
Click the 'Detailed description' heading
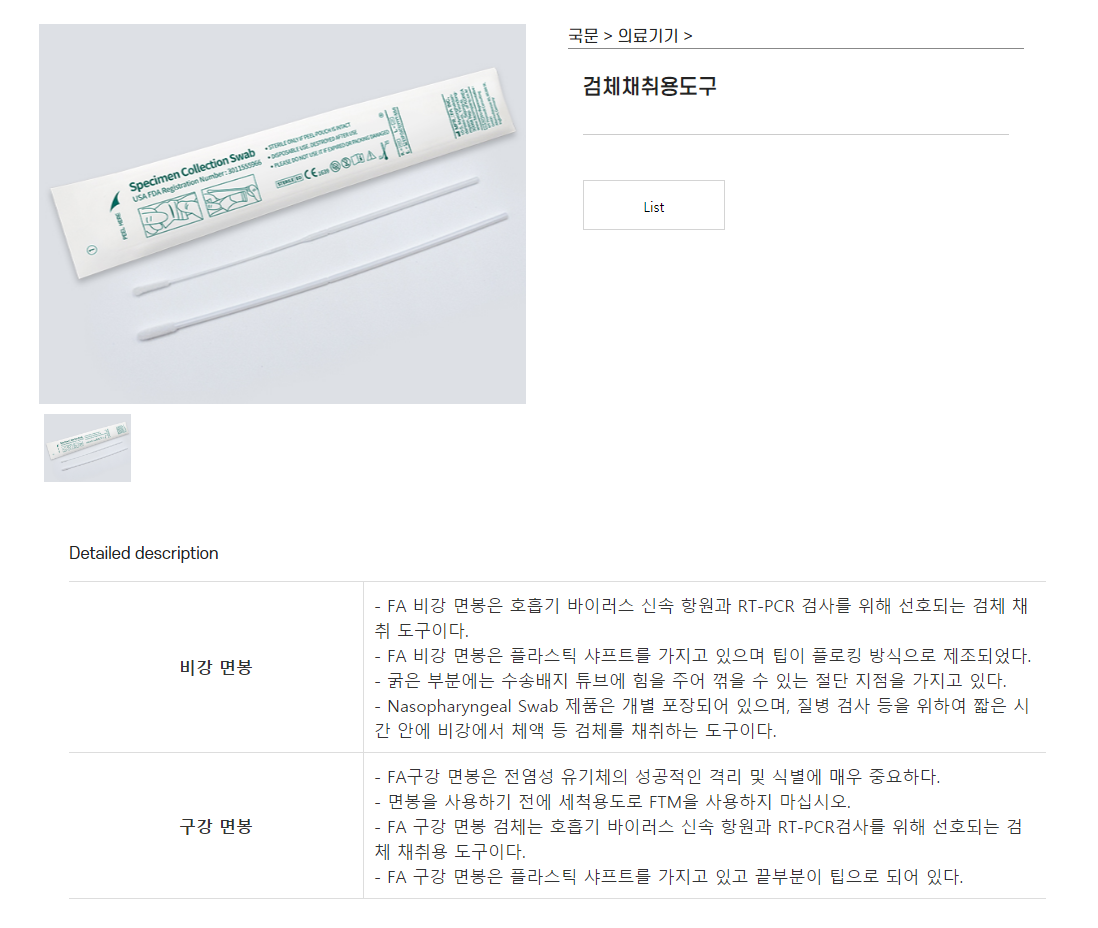click(x=144, y=553)
